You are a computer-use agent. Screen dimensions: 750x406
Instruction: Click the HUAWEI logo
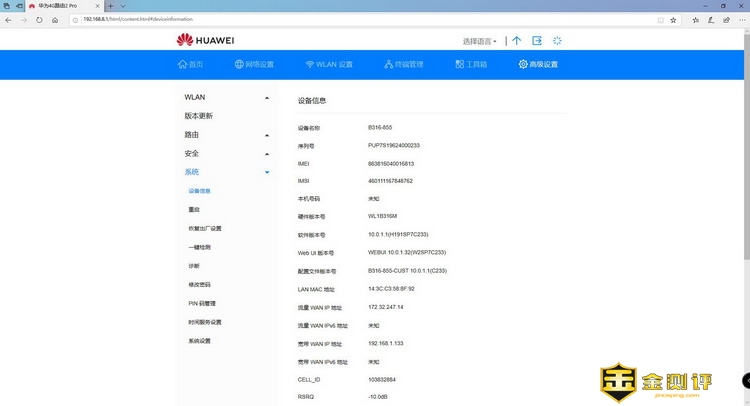point(204,41)
